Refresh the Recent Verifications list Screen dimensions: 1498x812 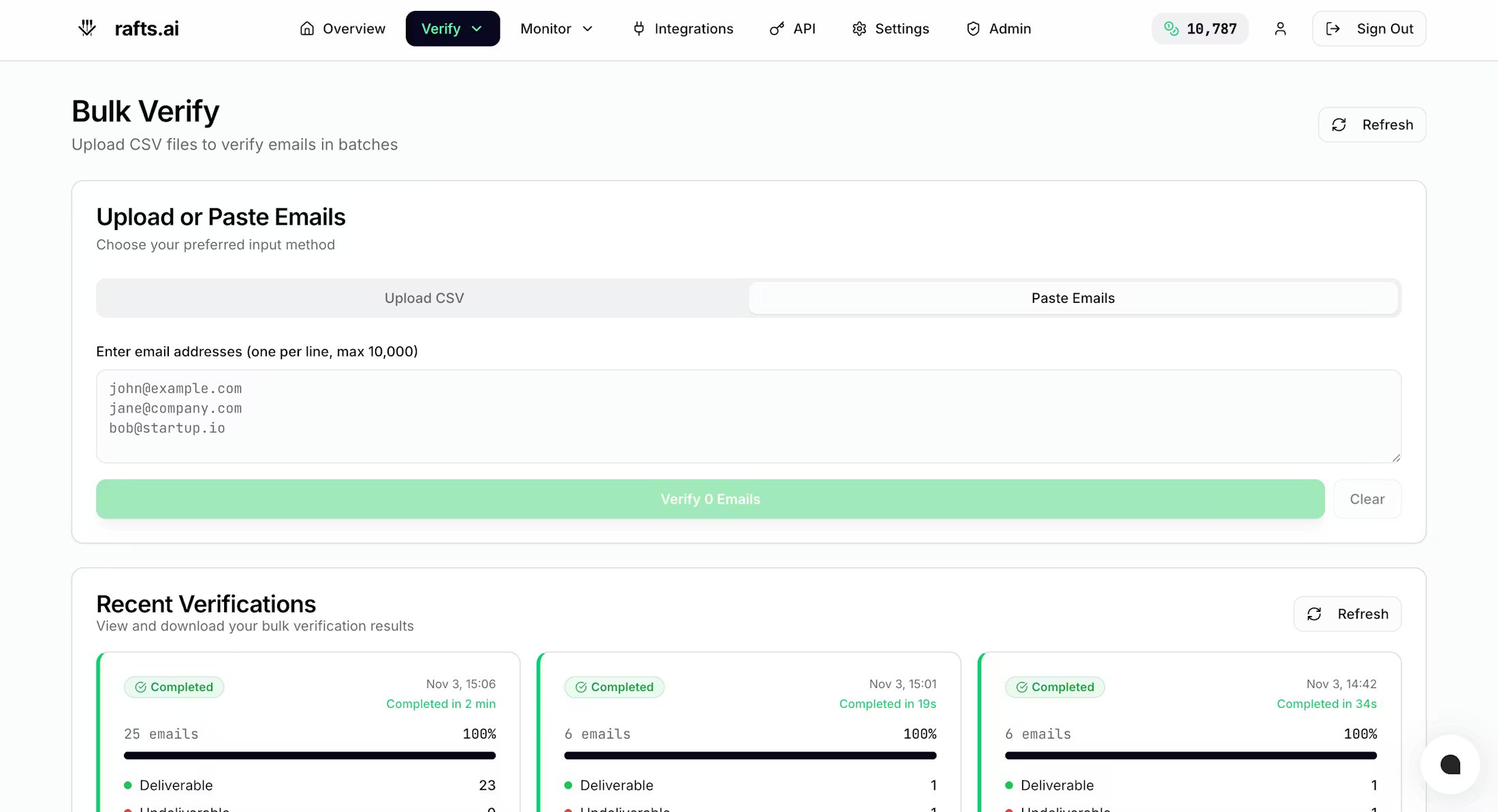pos(1347,614)
